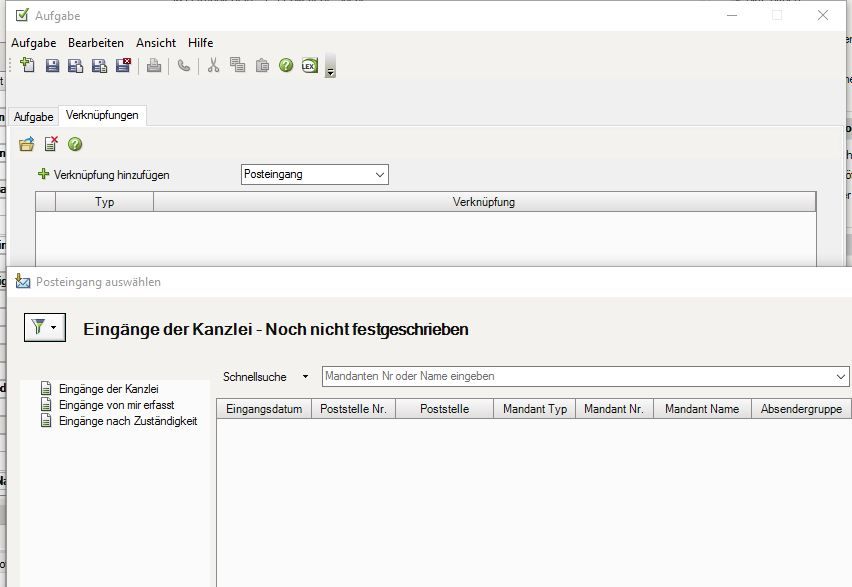Click the paste clipboard toolbar icon
Screen dimensions: 852x587
tap(262, 66)
